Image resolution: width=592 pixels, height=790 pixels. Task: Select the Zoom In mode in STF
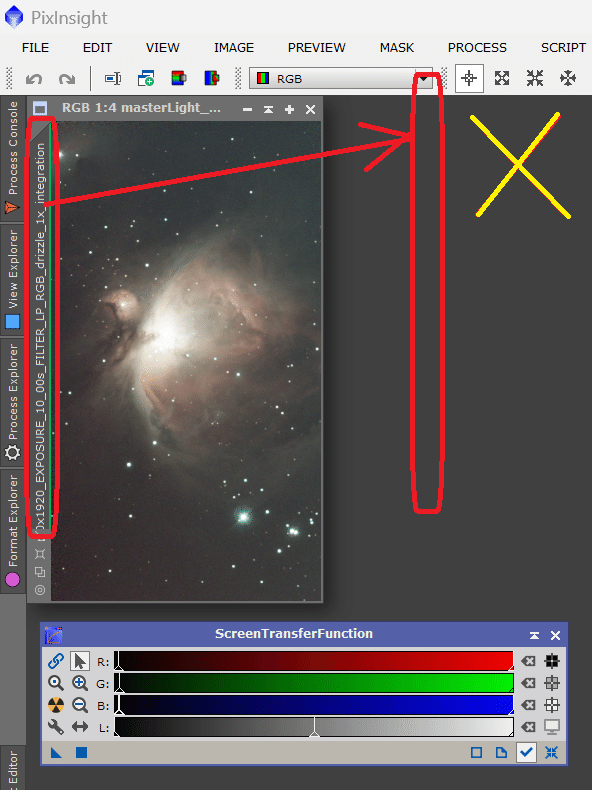(x=80, y=683)
